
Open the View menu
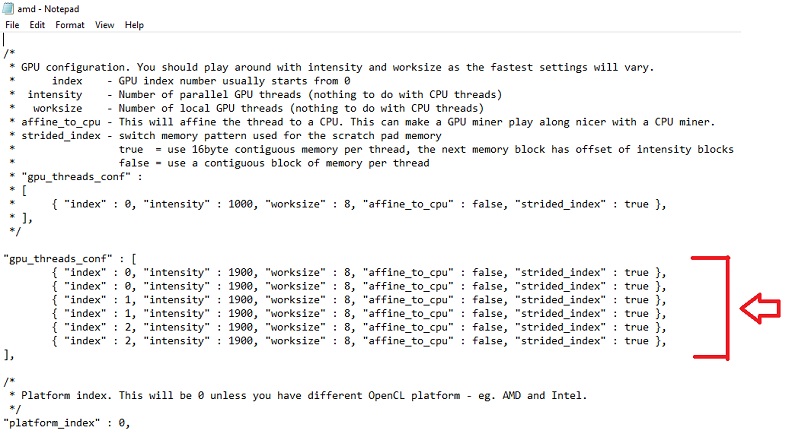(x=104, y=25)
